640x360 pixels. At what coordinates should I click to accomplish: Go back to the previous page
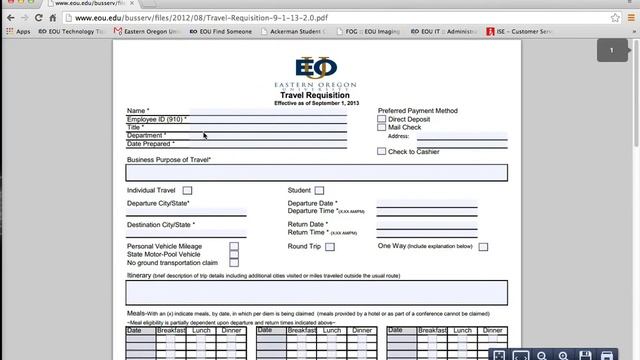pos(11,18)
